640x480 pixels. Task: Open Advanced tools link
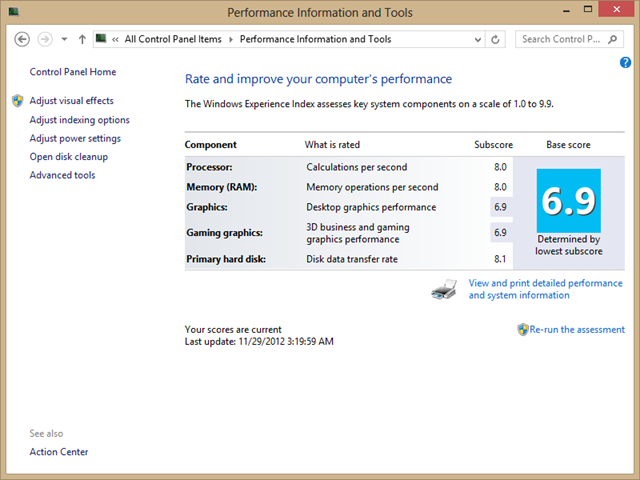coord(62,175)
